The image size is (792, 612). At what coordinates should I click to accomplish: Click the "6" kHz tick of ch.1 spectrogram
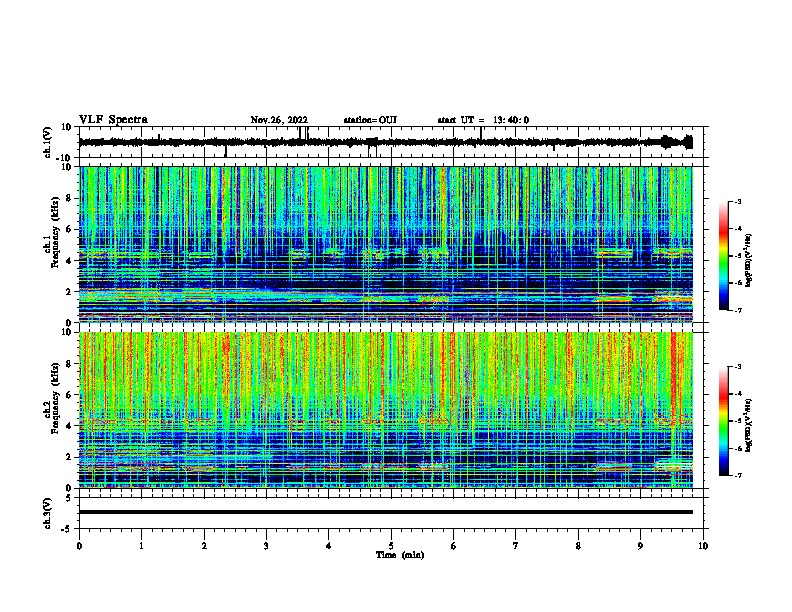(x=69, y=229)
